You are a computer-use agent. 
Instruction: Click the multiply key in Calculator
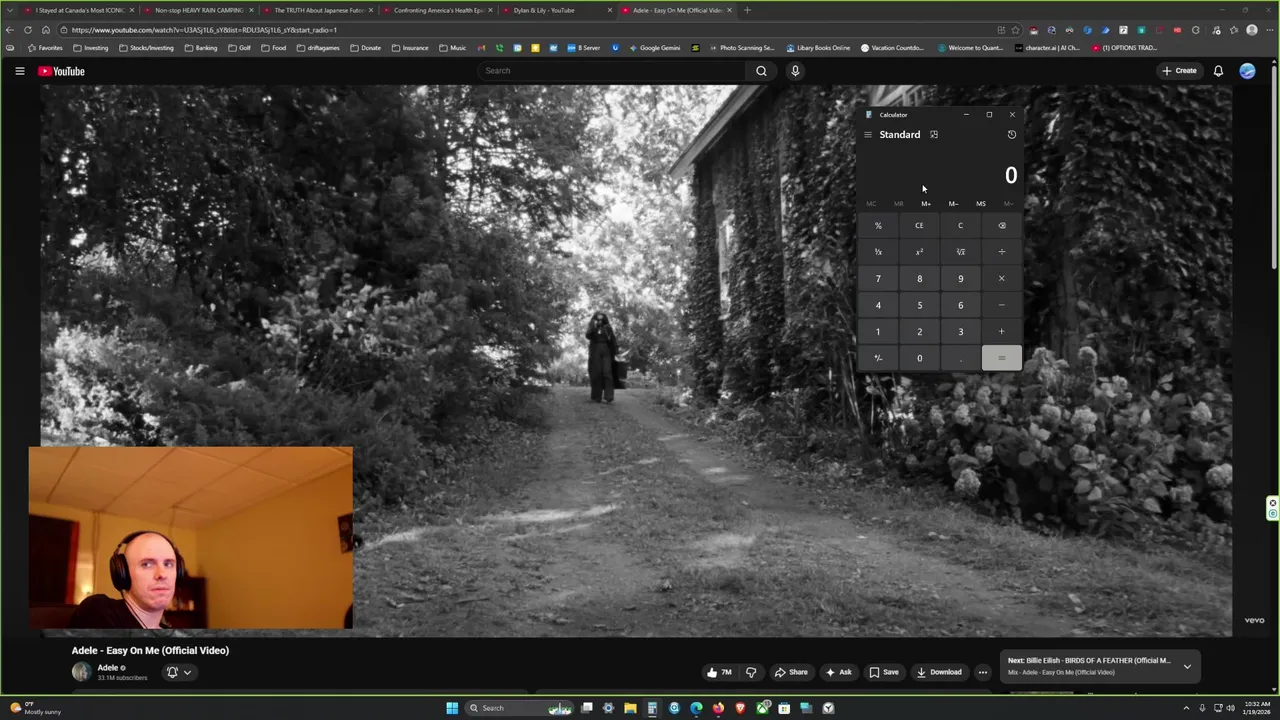pyautogui.click(x=1001, y=278)
